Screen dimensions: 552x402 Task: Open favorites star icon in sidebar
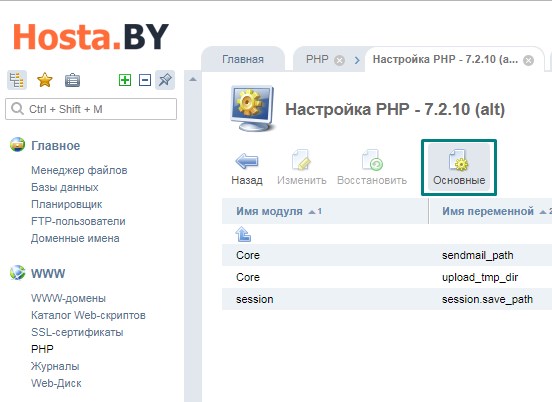pyautogui.click(x=45, y=80)
